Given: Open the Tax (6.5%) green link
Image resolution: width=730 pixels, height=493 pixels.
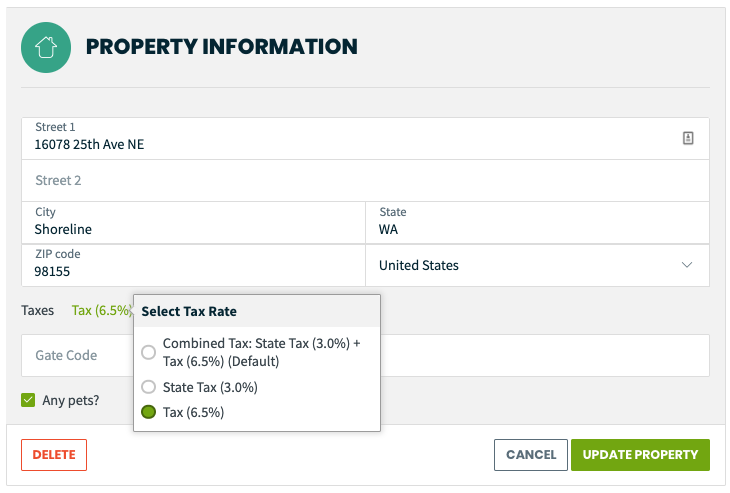Looking at the screenshot, I should (101, 311).
